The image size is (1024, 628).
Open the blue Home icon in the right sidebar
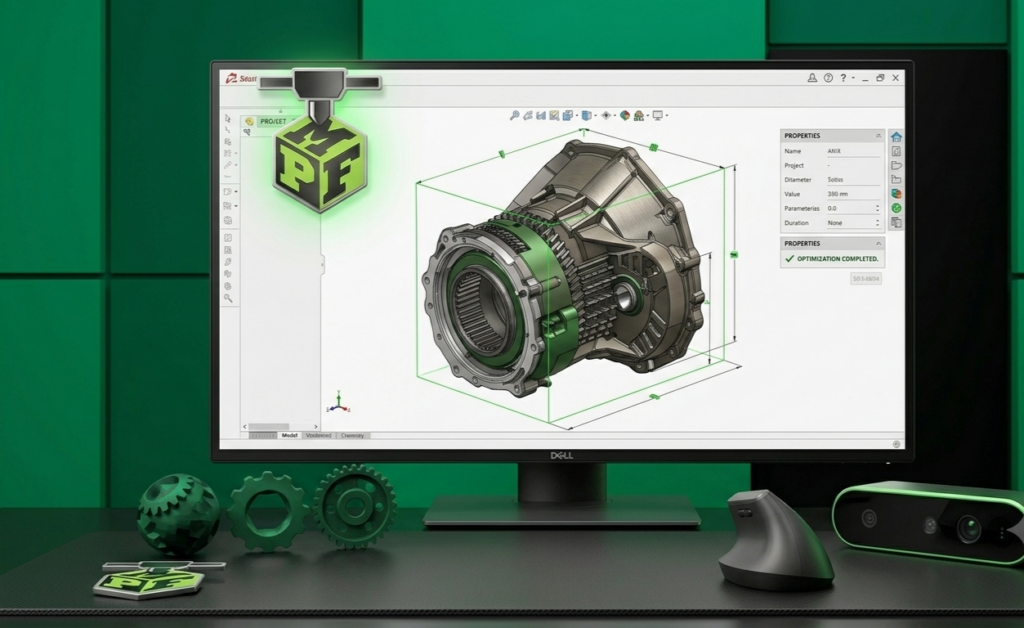pos(897,137)
